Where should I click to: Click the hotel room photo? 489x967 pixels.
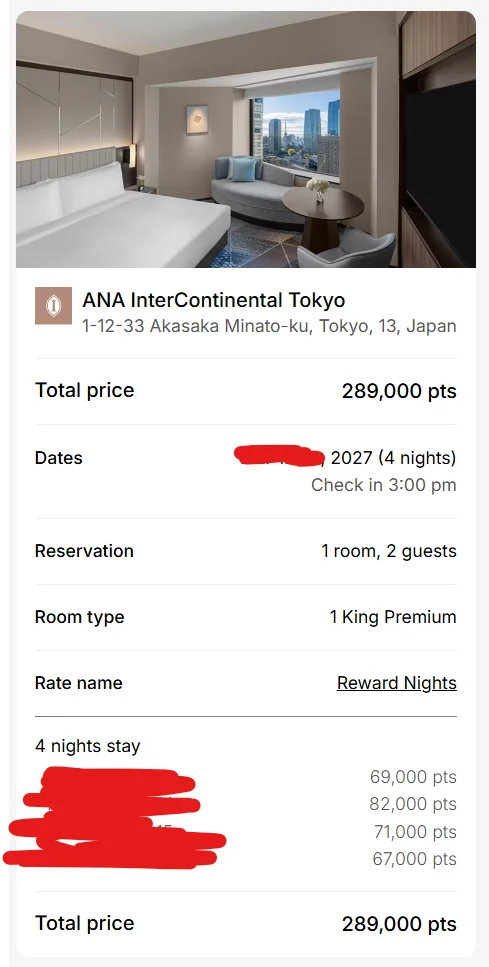click(x=245, y=139)
